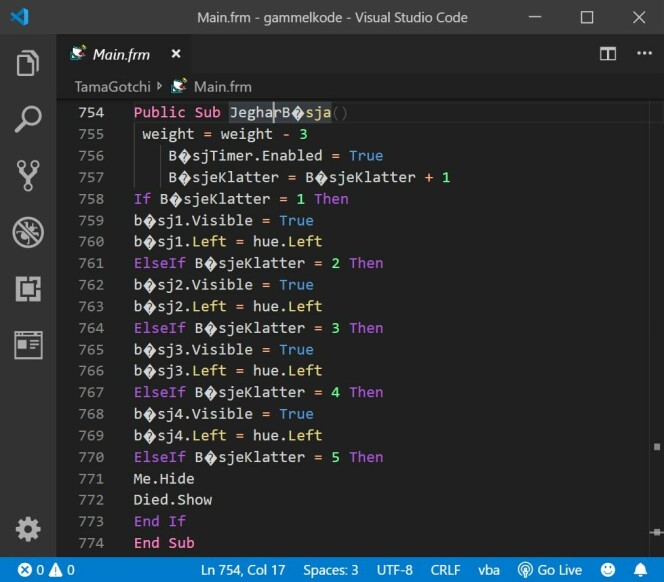
Task: Expand the breadcrumb chevron after TamaGotchi
Action: tap(159, 86)
